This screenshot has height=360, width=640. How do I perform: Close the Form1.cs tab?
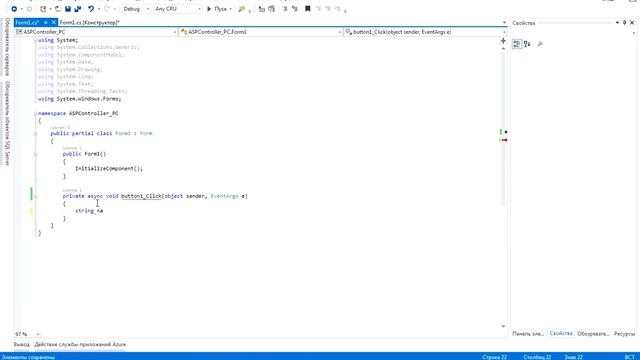pyautogui.click(x=53, y=22)
